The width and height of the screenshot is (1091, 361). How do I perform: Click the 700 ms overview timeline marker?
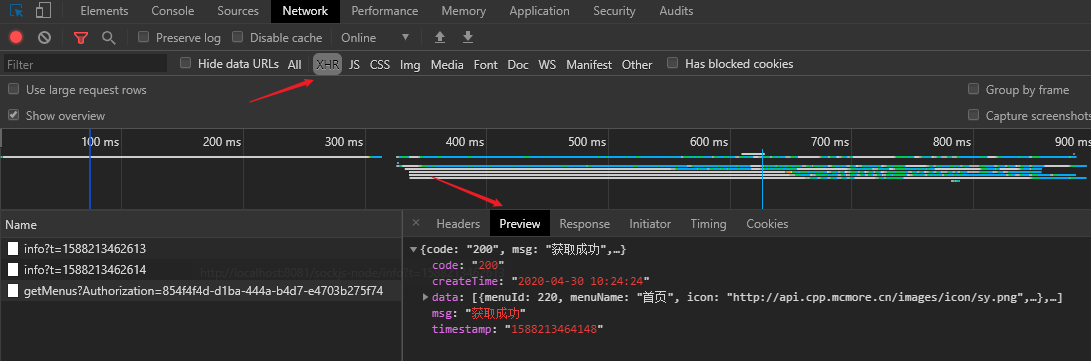(x=830, y=142)
